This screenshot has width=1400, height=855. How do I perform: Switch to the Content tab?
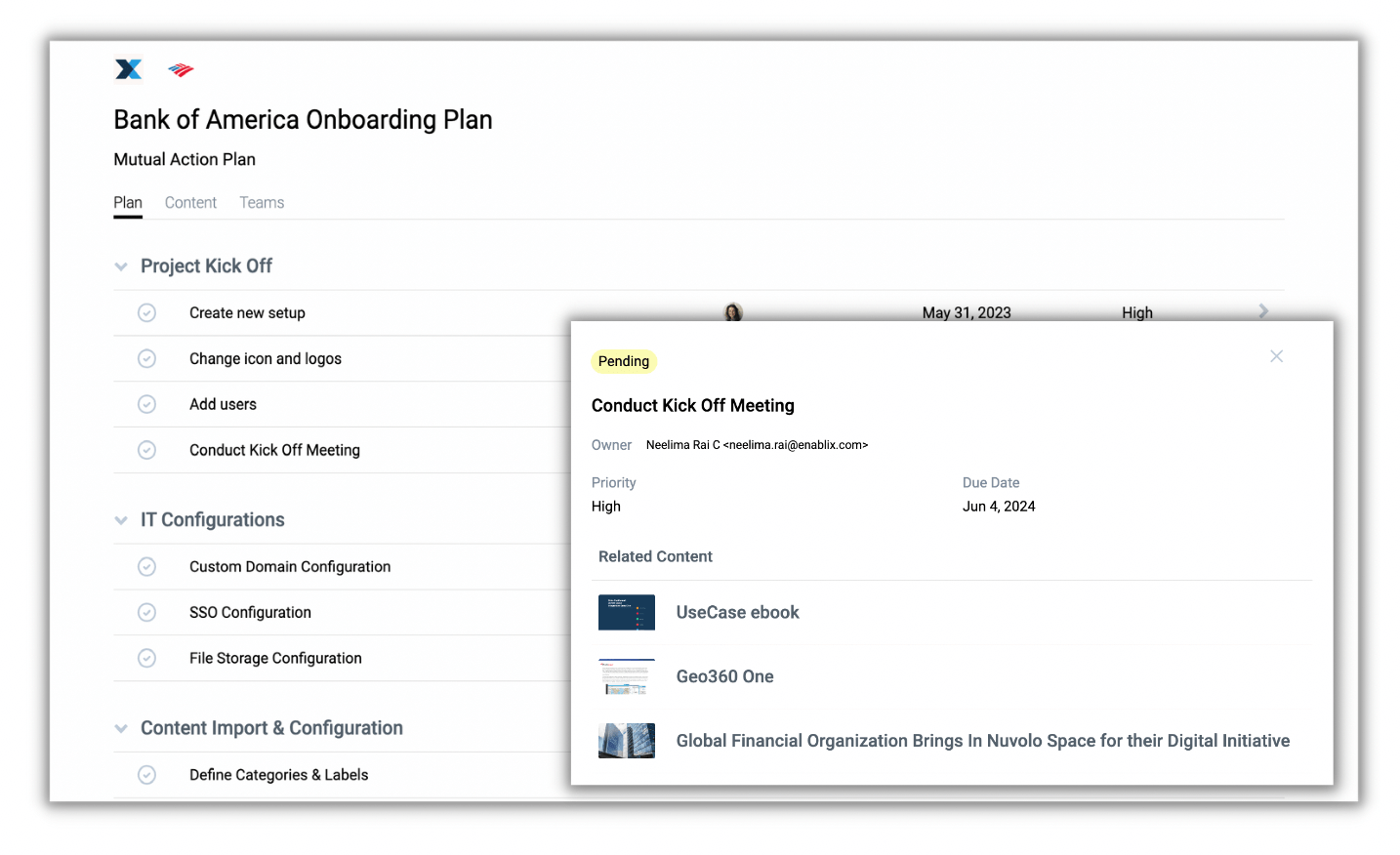[190, 203]
